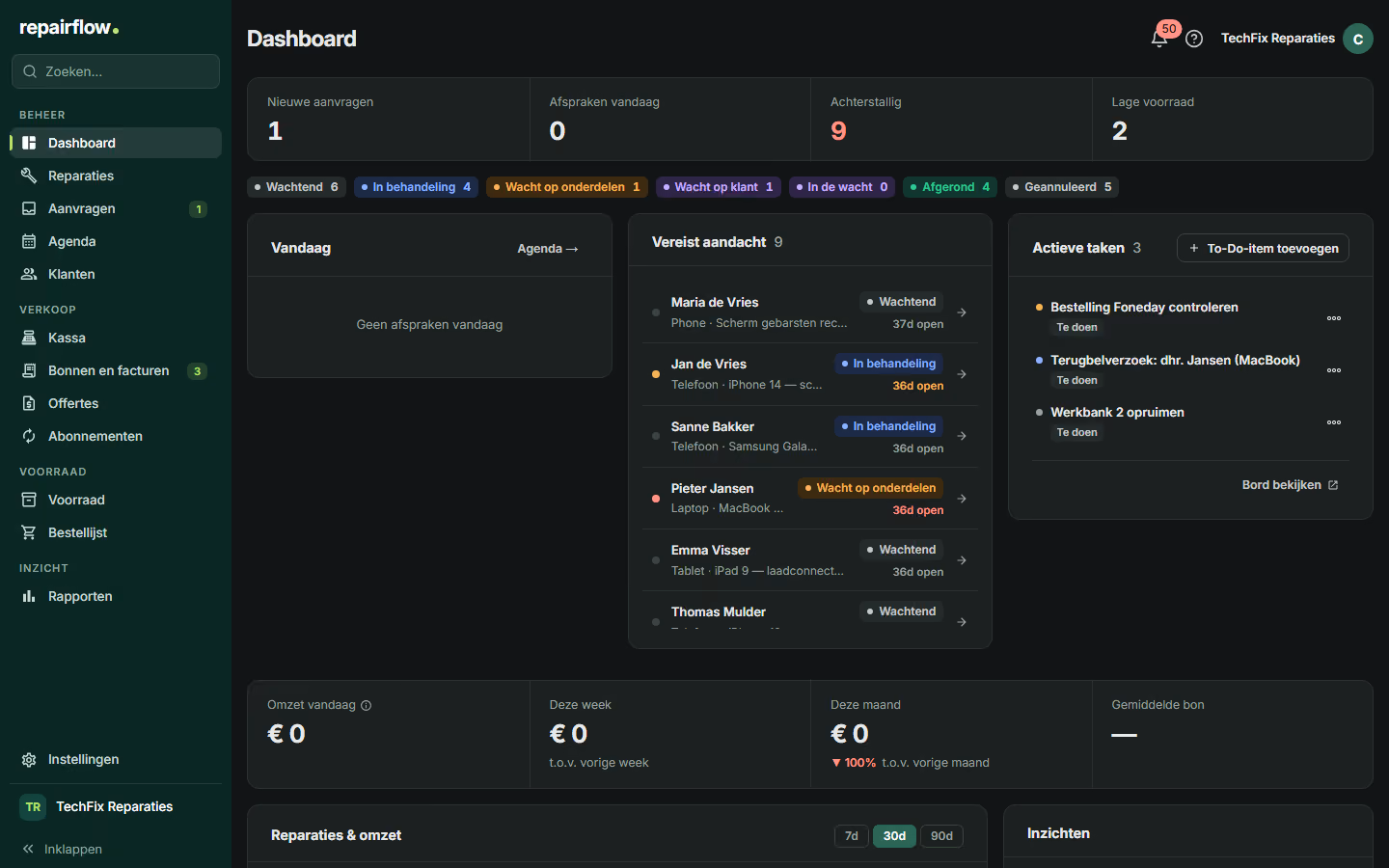This screenshot has width=1389, height=868.
Task: Click the Kassa register icon
Action: [x=29, y=338]
